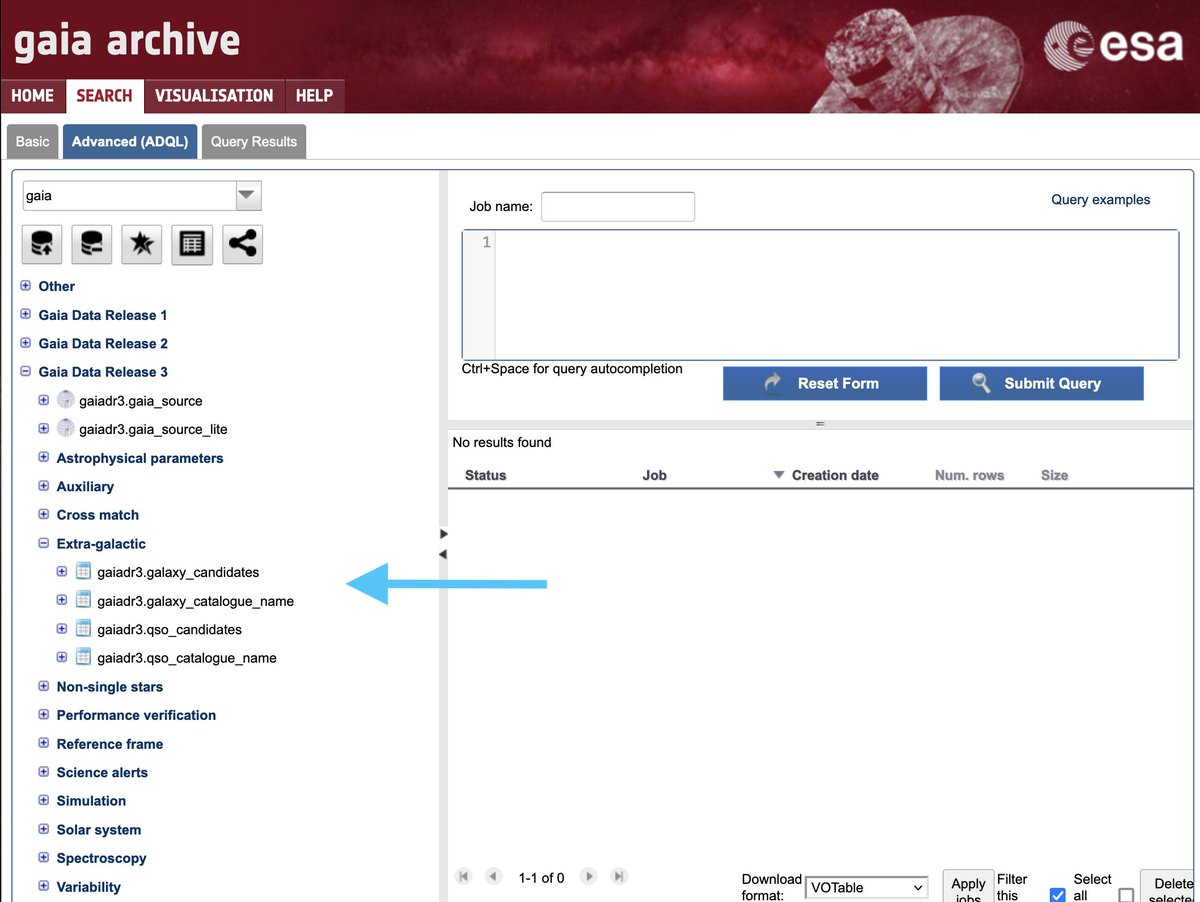This screenshot has width=1200, height=902.
Task: Expand Gaia Data Release 1 node
Action: (26, 314)
